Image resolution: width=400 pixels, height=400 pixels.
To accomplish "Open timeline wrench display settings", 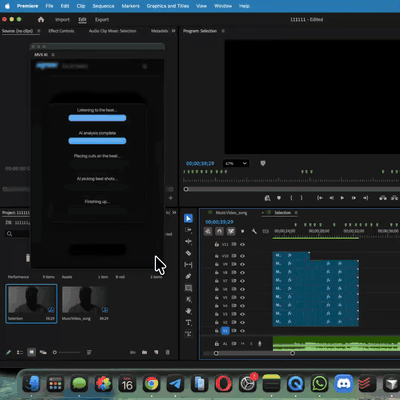I will point(254,231).
